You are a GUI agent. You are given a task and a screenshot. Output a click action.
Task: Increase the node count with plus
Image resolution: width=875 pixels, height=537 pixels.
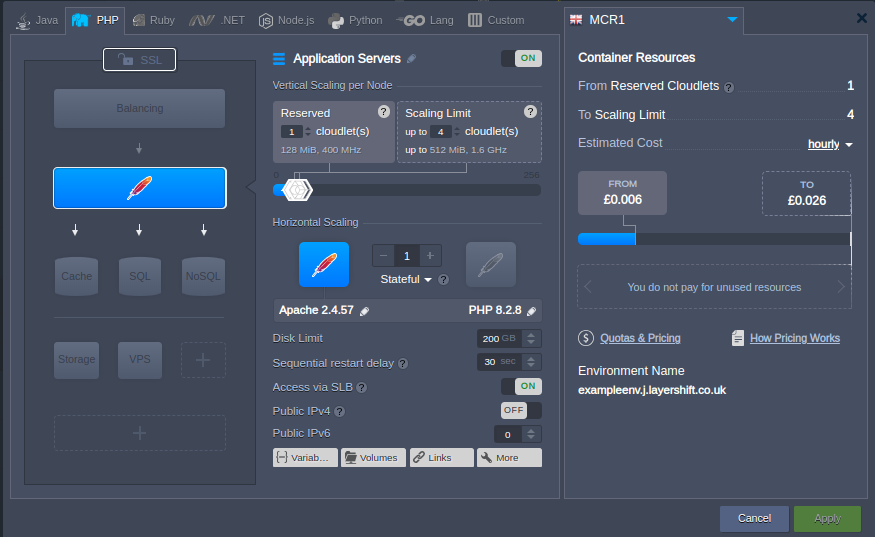coord(430,256)
